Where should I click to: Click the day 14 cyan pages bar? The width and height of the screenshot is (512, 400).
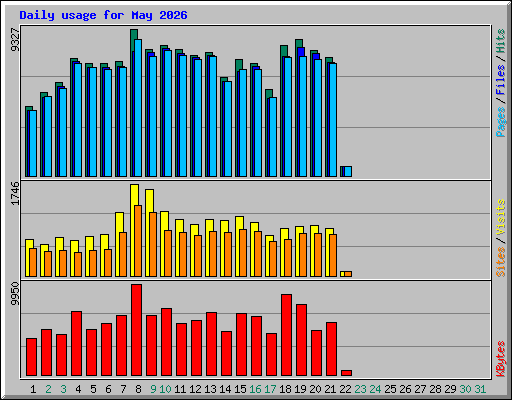228,129
